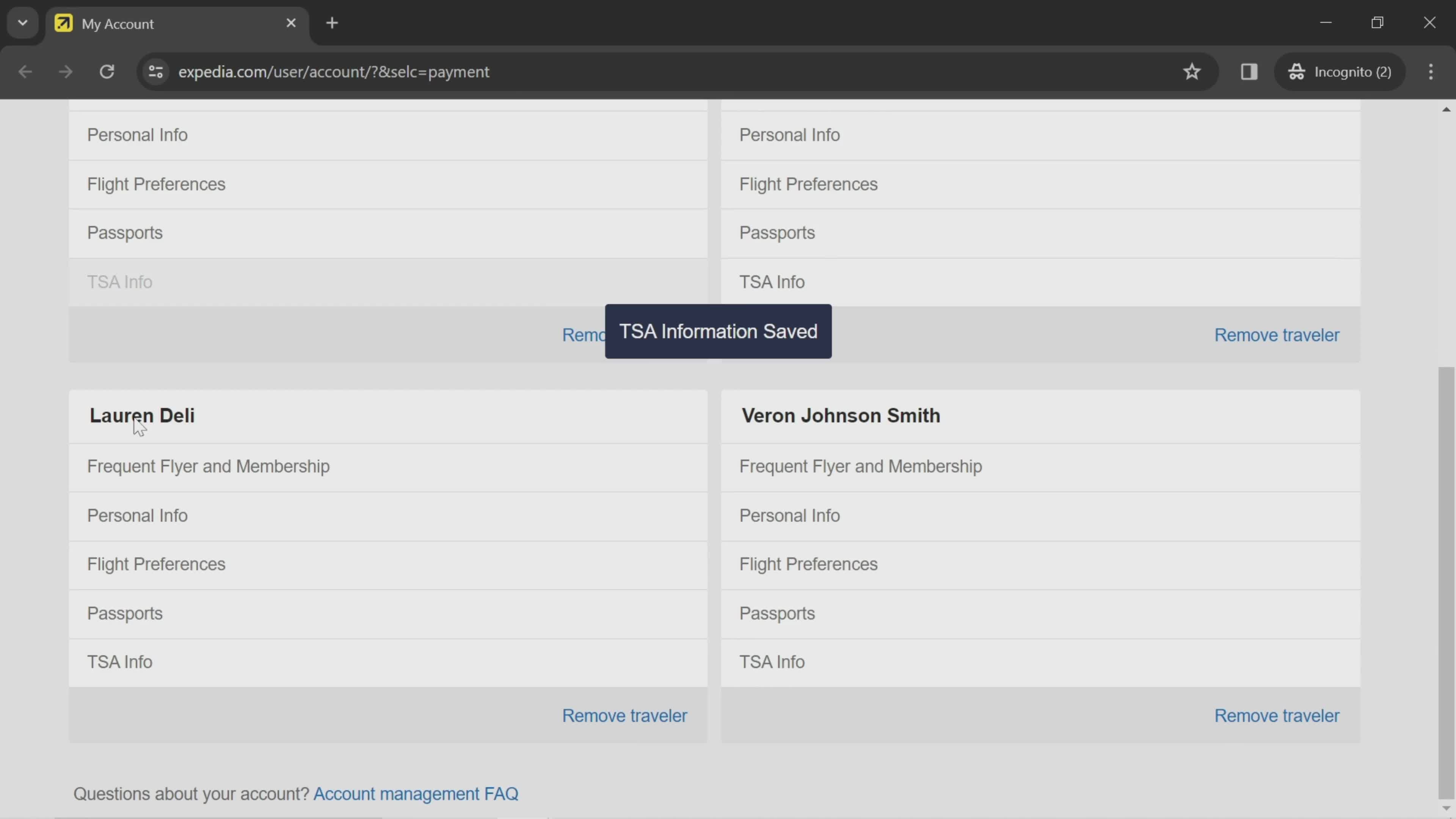
Task: Open the Account management FAQ link
Action: [416, 794]
